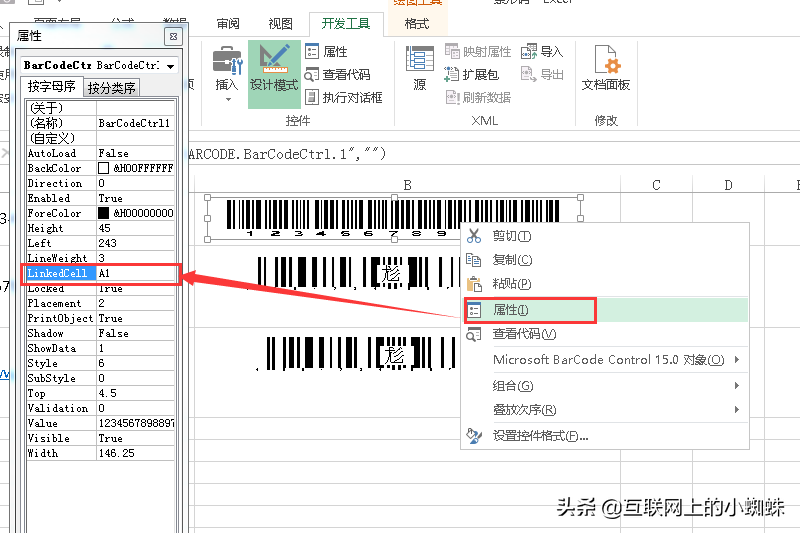The height and width of the screenshot is (533, 800).
Task: Select the Width property
Action: coord(61,453)
